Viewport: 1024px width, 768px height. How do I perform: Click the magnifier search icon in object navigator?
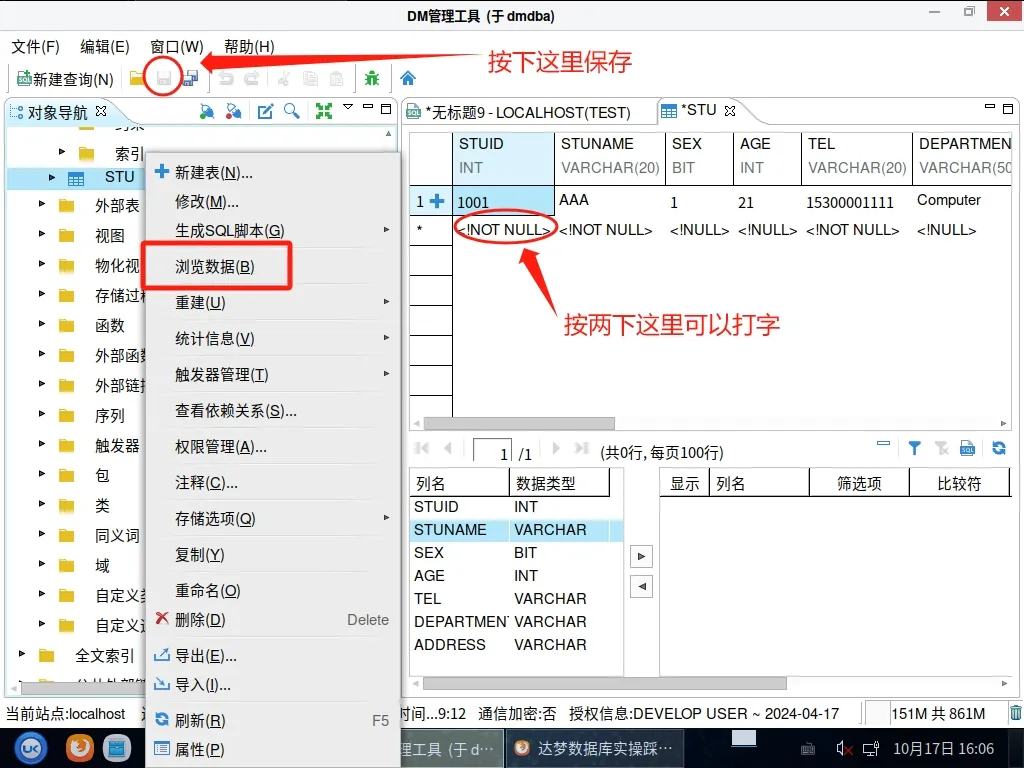coord(292,111)
